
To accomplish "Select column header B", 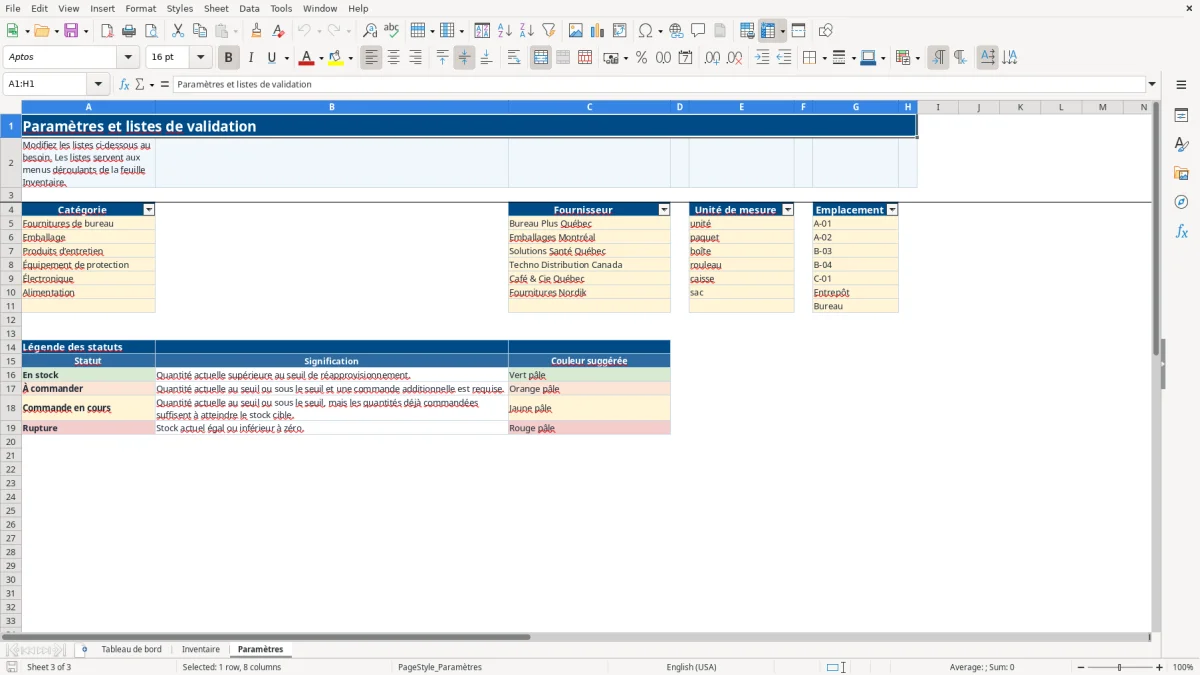I will point(332,107).
